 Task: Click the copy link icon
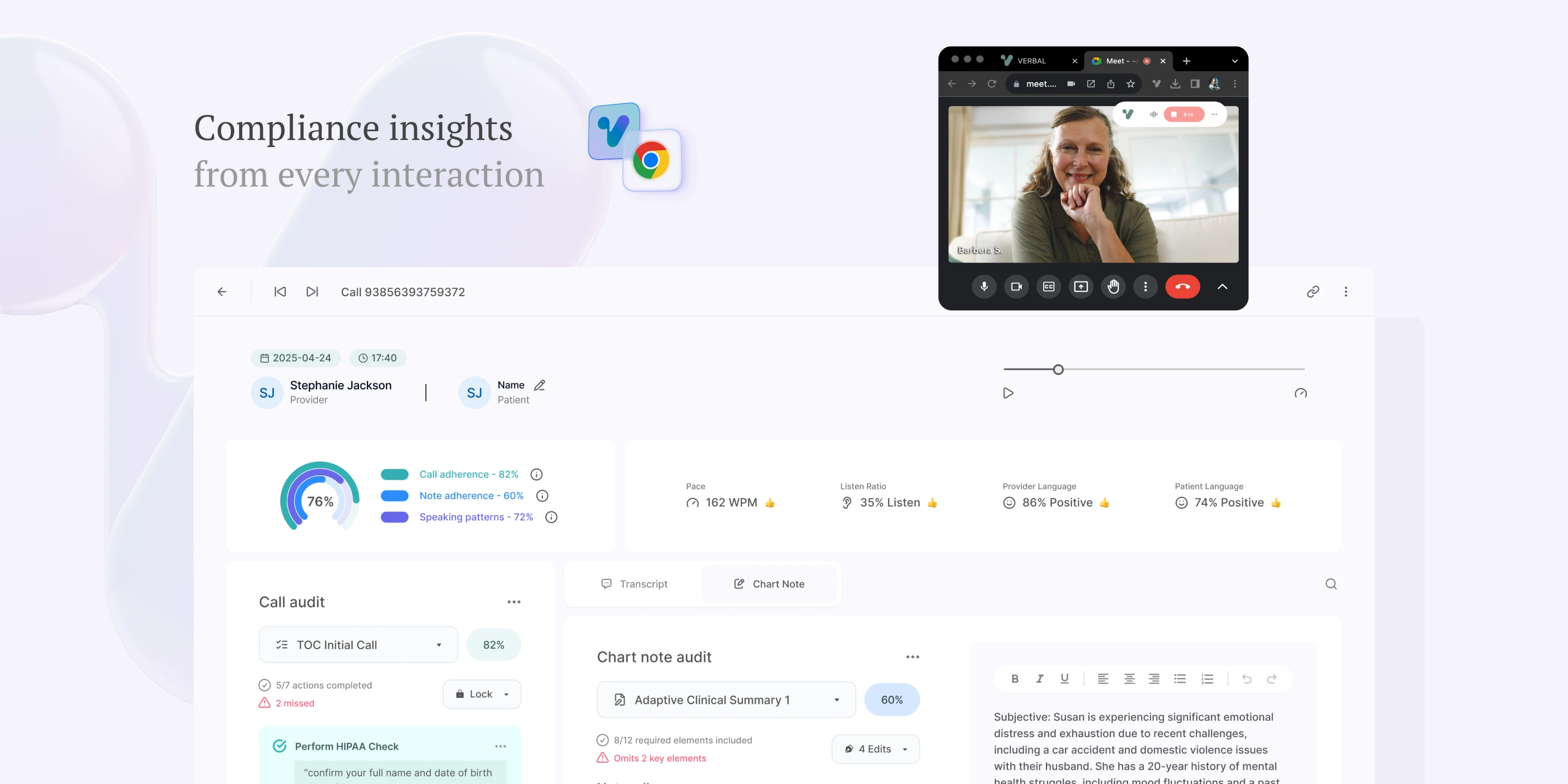pos(1312,292)
